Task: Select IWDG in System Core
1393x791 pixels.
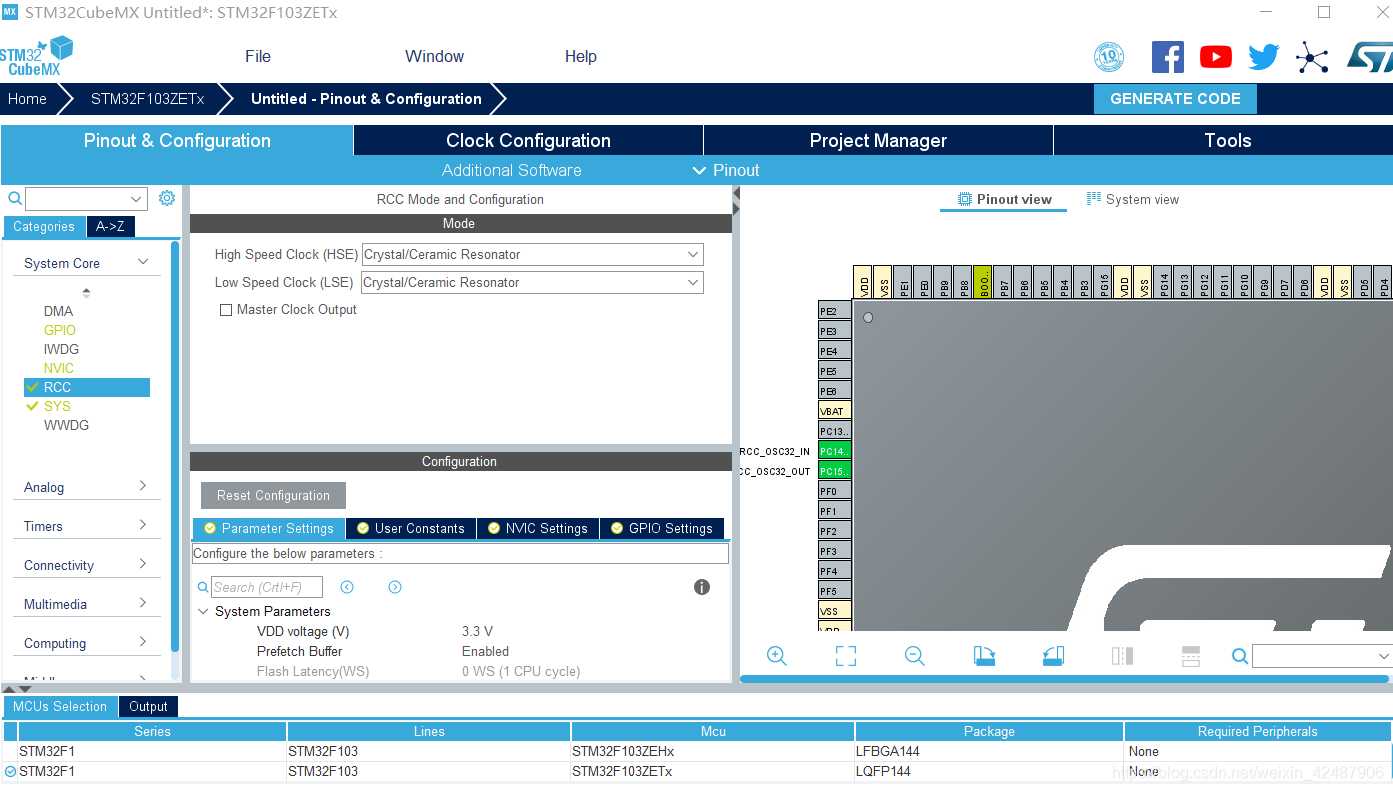Action: [x=61, y=350]
